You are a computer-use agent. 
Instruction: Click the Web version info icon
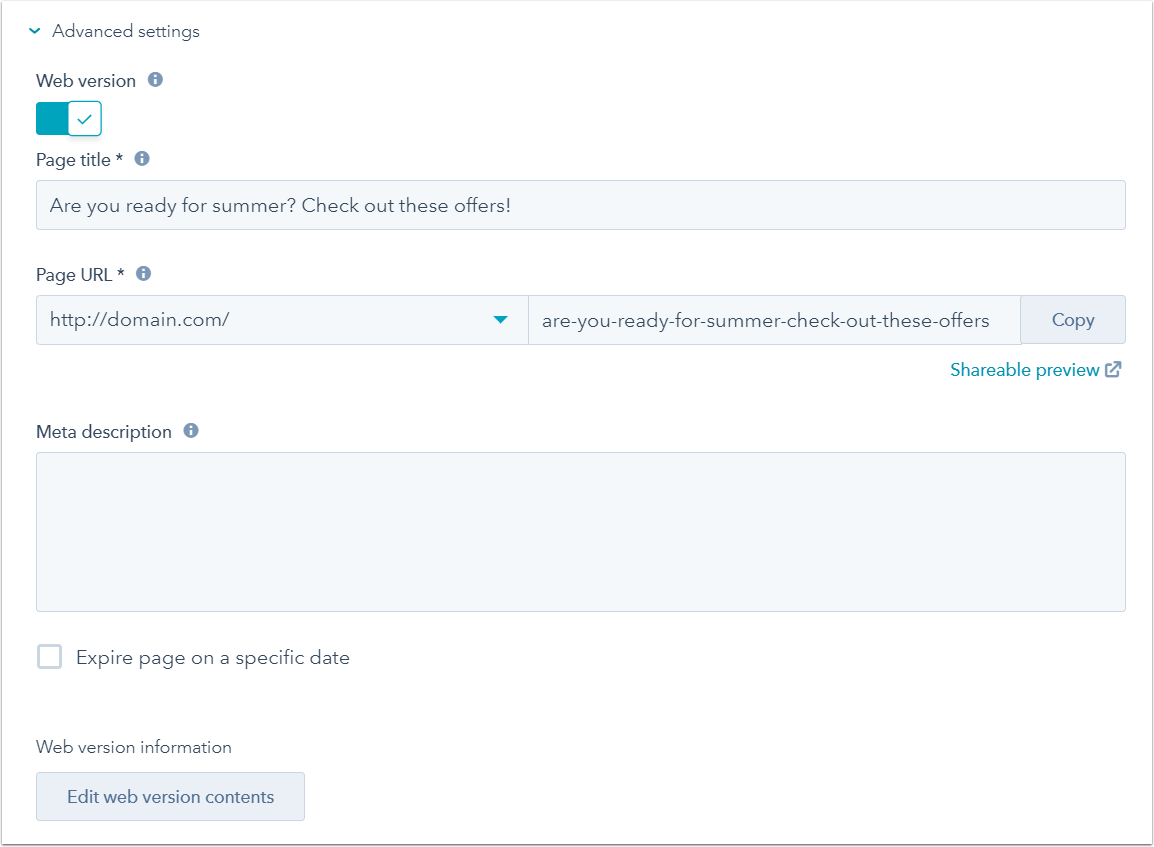(x=155, y=80)
